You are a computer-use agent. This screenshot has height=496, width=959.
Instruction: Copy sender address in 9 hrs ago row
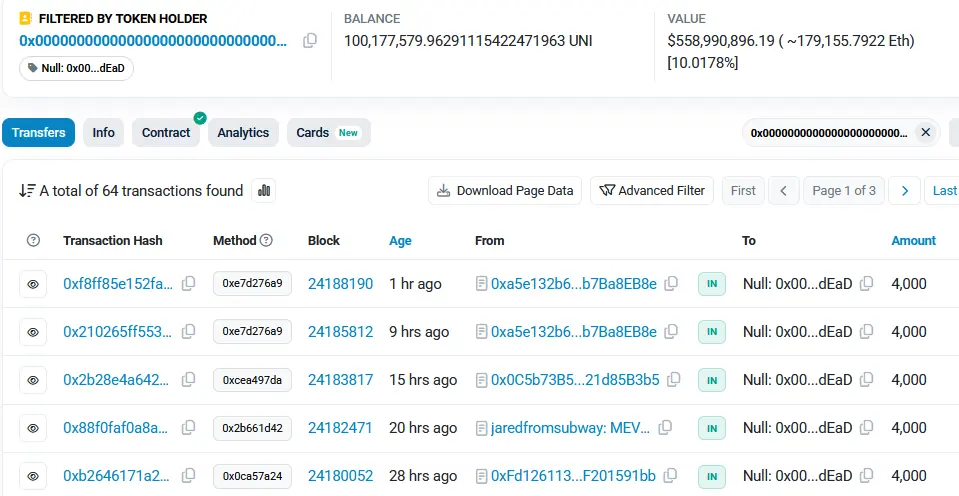click(x=672, y=331)
